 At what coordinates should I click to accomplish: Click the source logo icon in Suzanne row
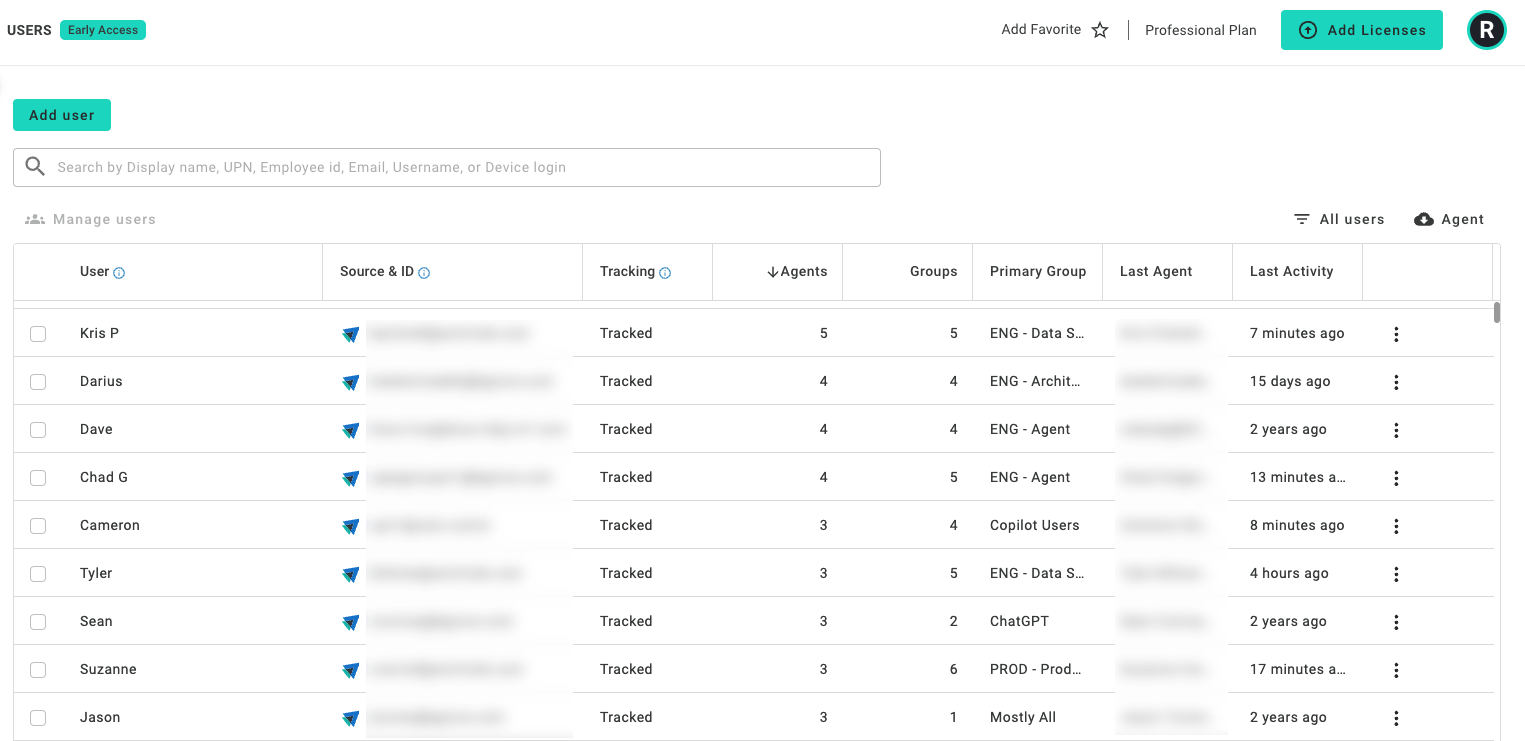pos(350,671)
